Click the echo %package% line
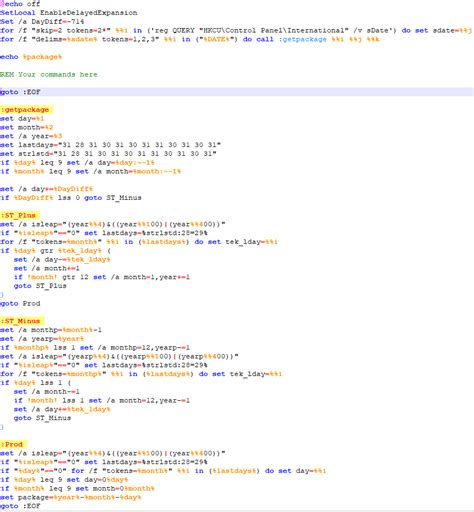 [31, 57]
